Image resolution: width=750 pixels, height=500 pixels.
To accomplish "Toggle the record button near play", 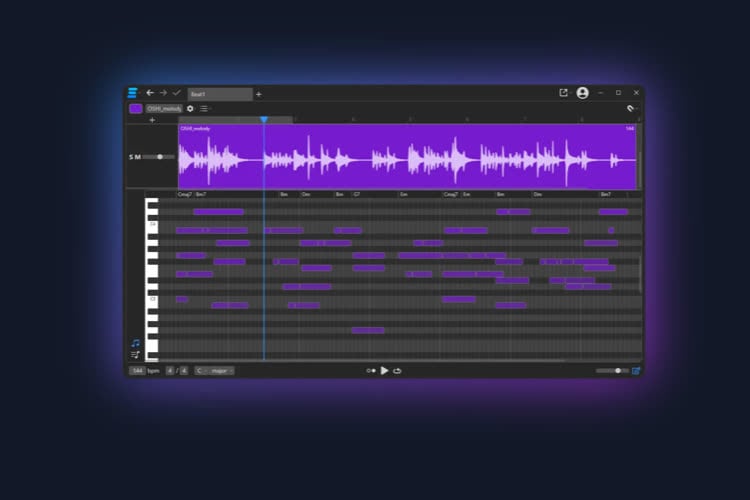I will (x=371, y=371).
